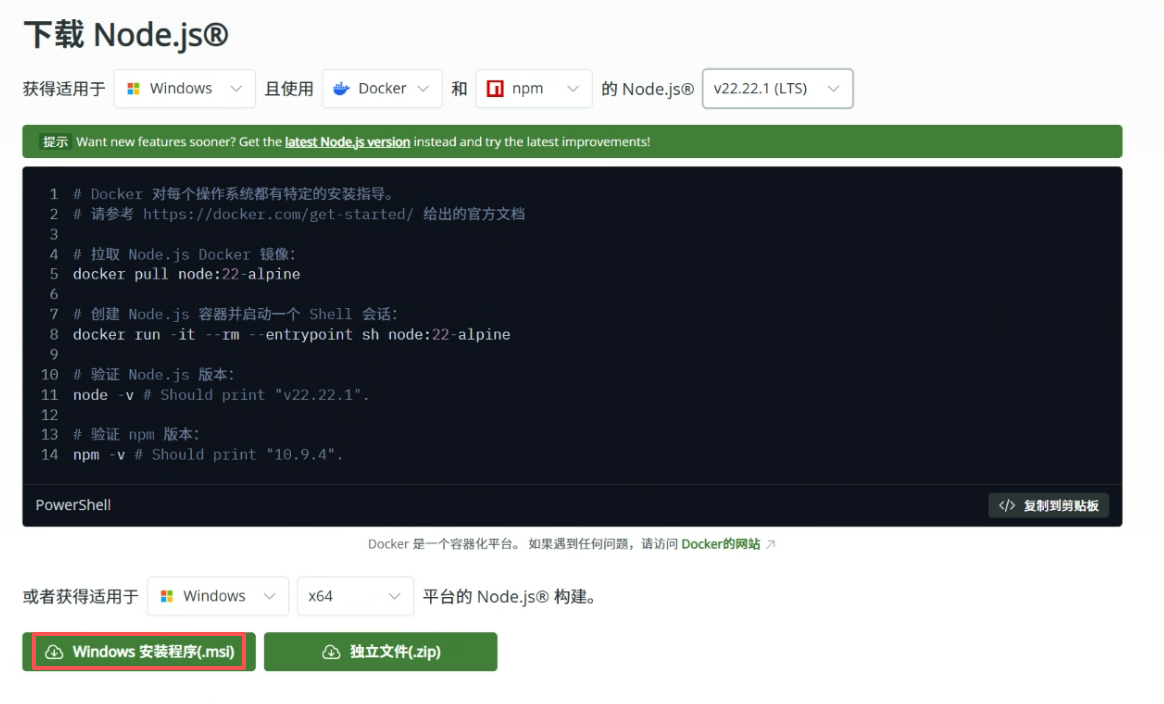
Task: Open the lower Windows platform dropdown
Action: point(218,596)
